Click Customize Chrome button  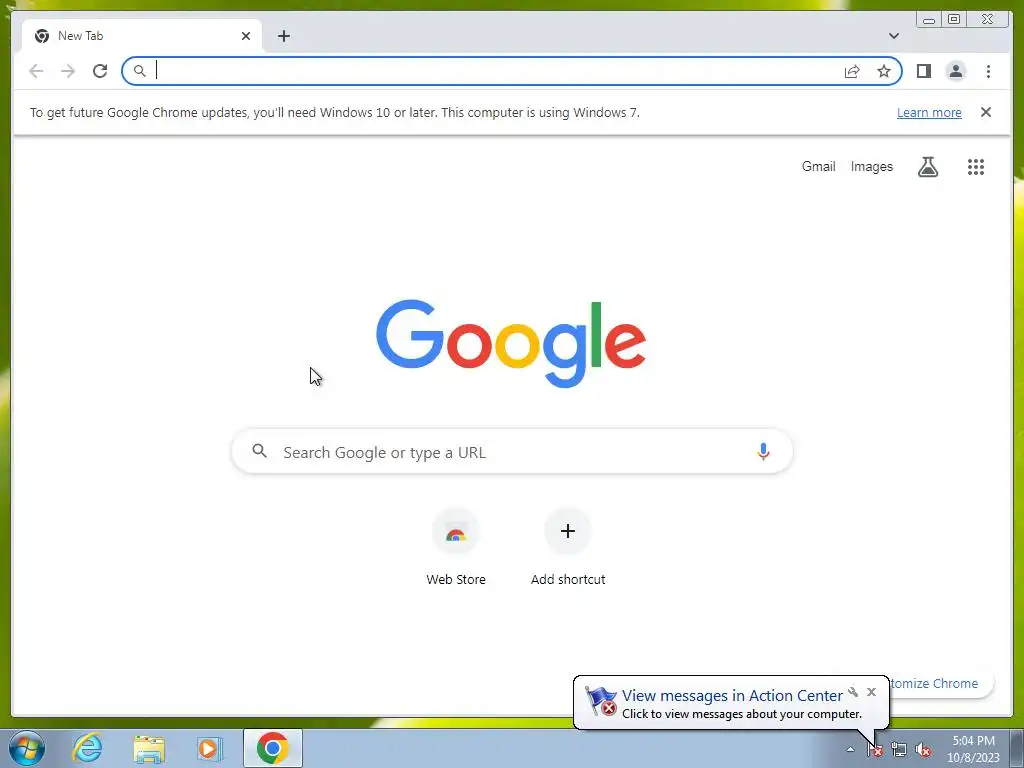tap(941, 683)
